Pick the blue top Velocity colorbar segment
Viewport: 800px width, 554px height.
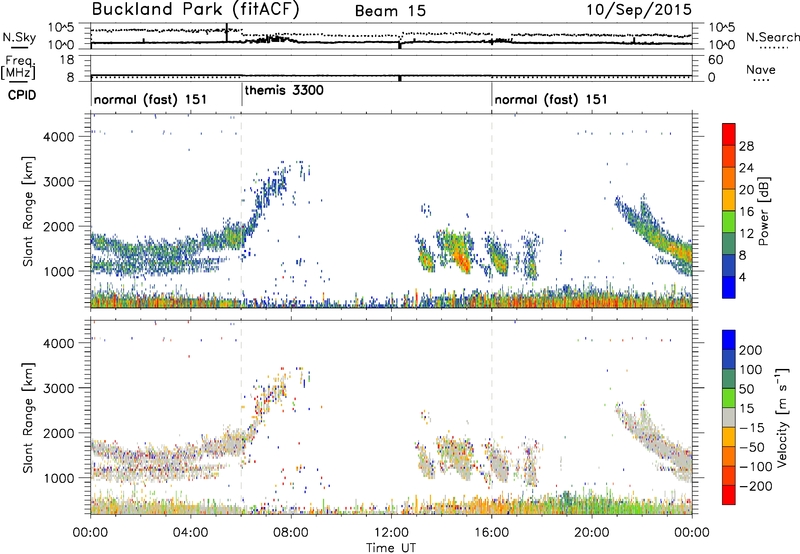tap(729, 340)
